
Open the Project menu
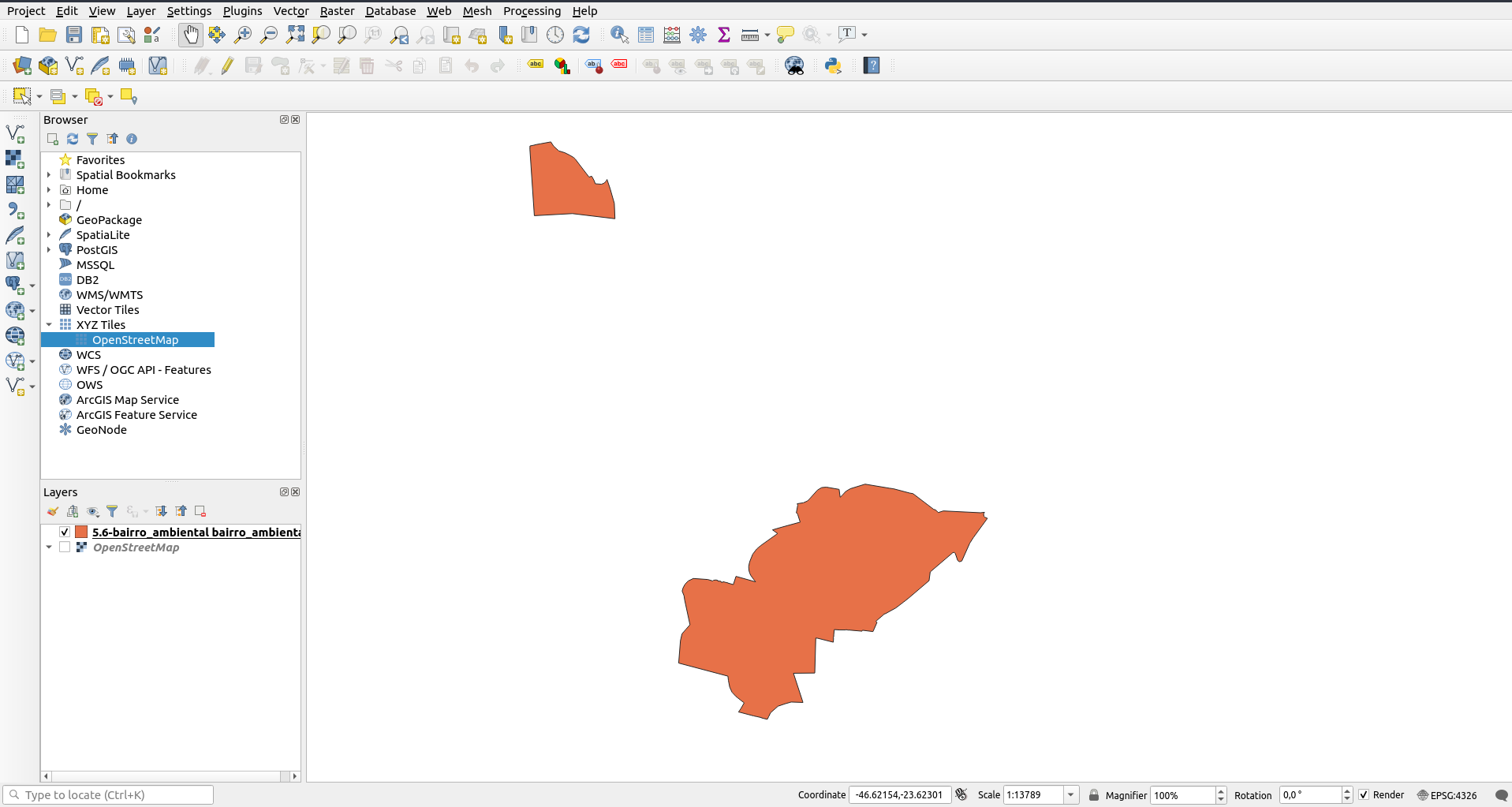click(x=26, y=11)
